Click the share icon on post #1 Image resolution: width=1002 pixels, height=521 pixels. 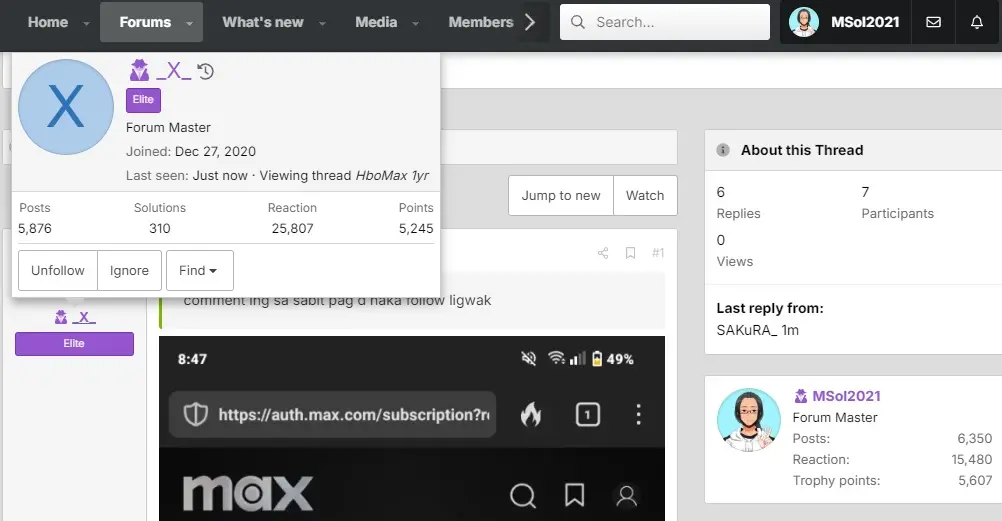(x=603, y=253)
